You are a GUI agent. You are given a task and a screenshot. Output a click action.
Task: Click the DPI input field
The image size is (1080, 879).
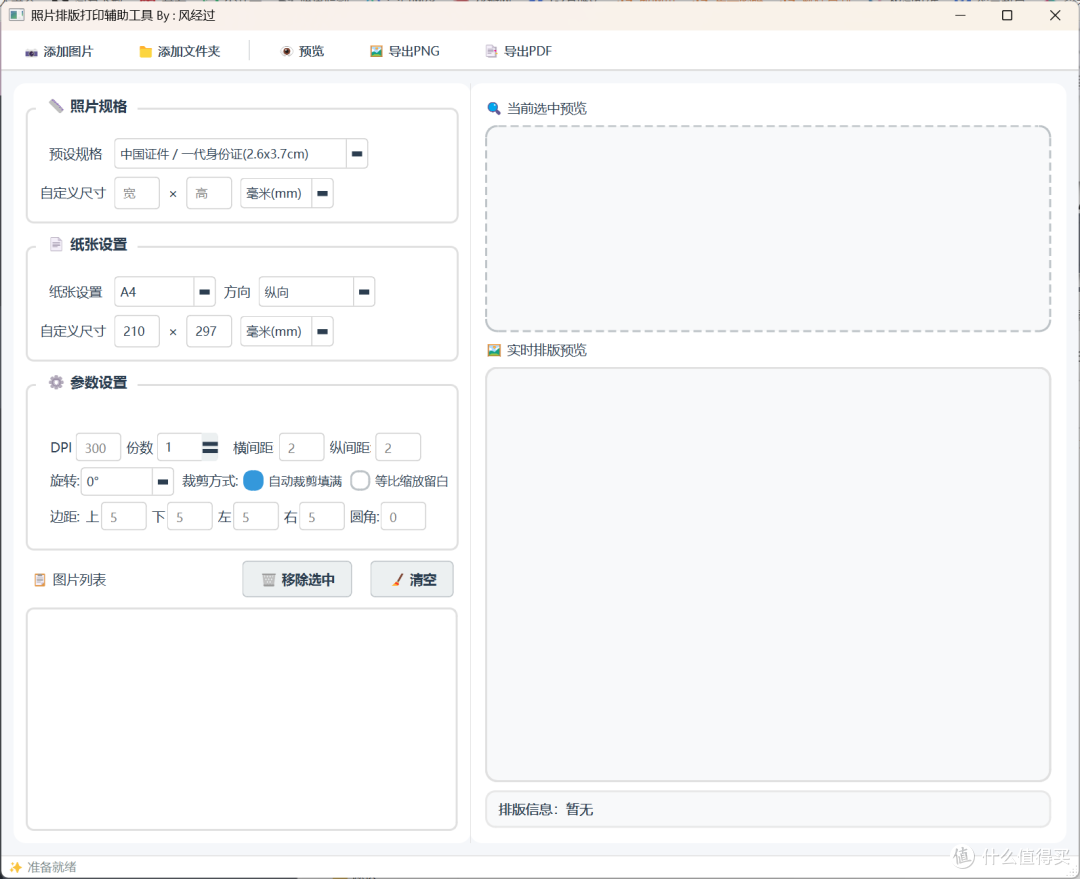98,448
